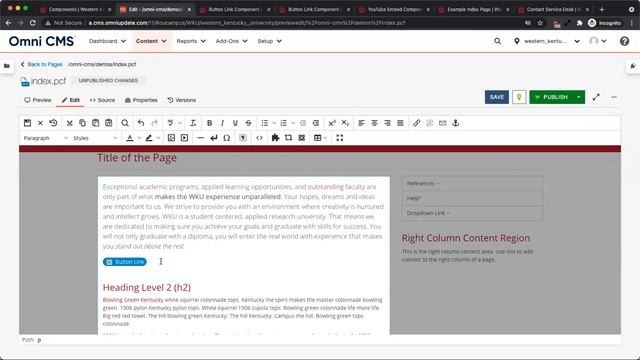Viewport: 640px width, 360px height.
Task: Toggle fullscreen editor mode icon
Action: 340,138
